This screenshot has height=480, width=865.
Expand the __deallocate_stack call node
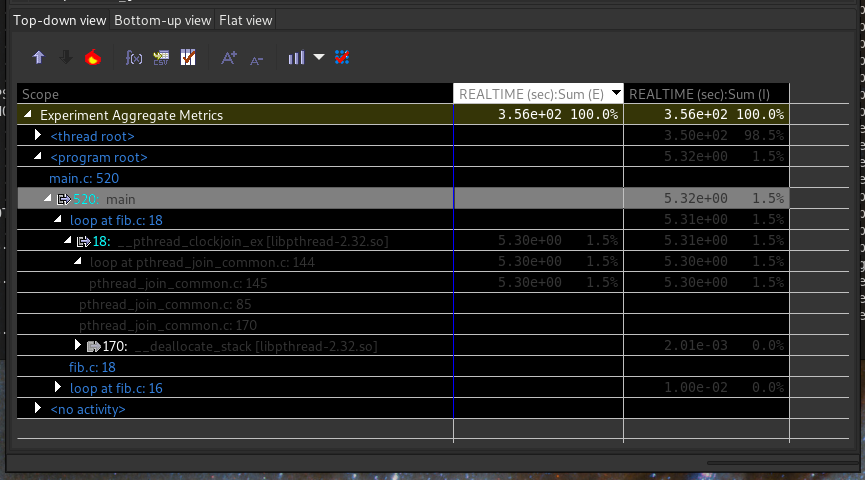coord(79,345)
